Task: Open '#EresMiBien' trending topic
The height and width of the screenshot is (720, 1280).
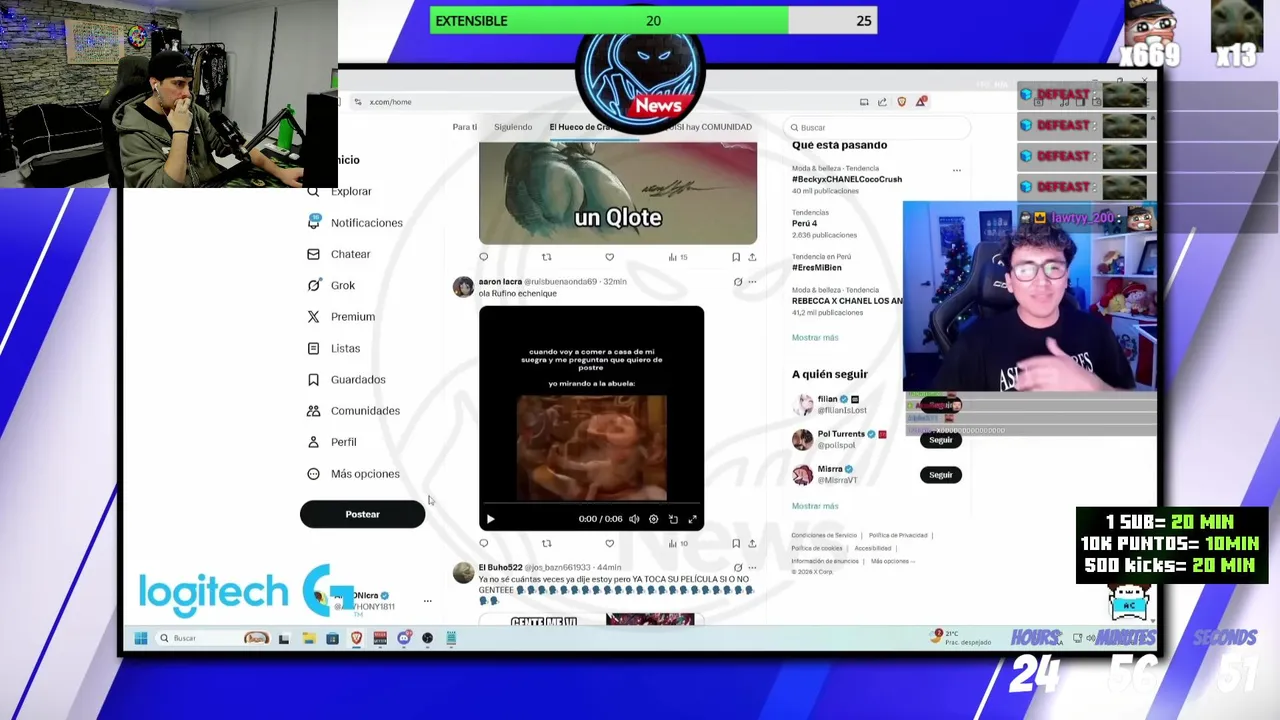Action: coord(817,268)
